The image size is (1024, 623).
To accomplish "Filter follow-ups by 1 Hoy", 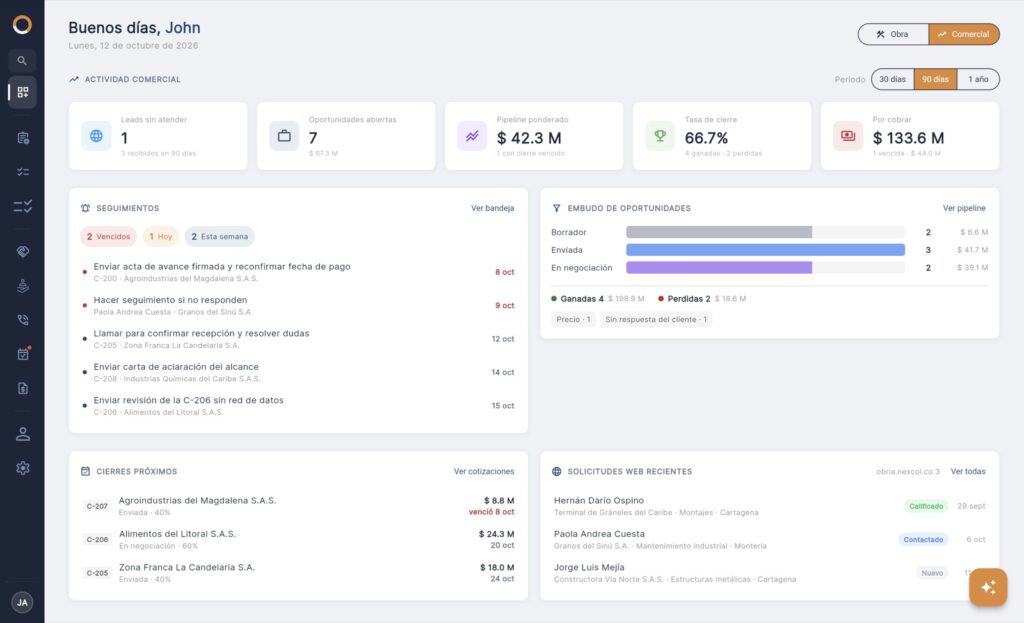I will [x=161, y=236].
